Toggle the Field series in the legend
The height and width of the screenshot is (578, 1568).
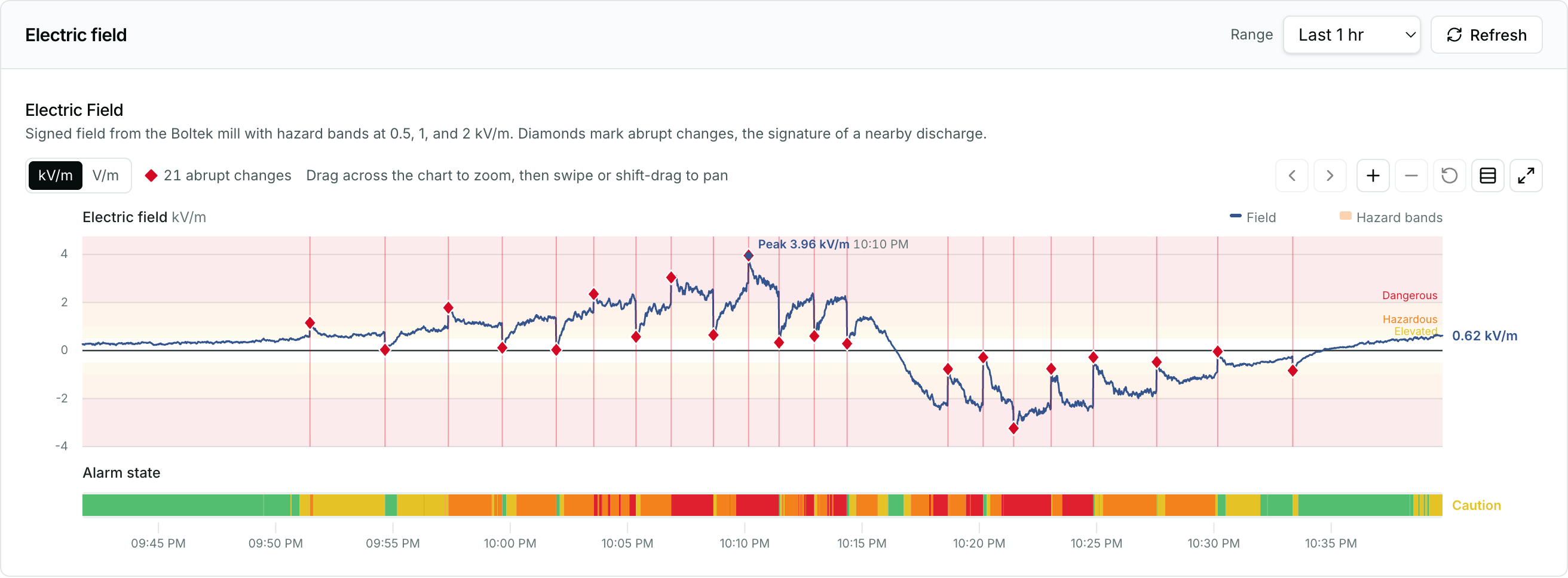[1252, 218]
